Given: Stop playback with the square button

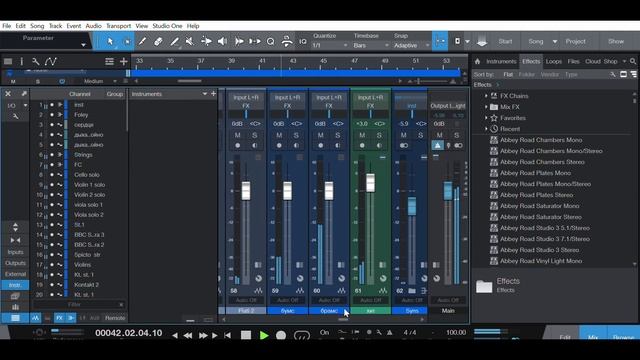Looking at the screenshot, I should (x=246, y=335).
